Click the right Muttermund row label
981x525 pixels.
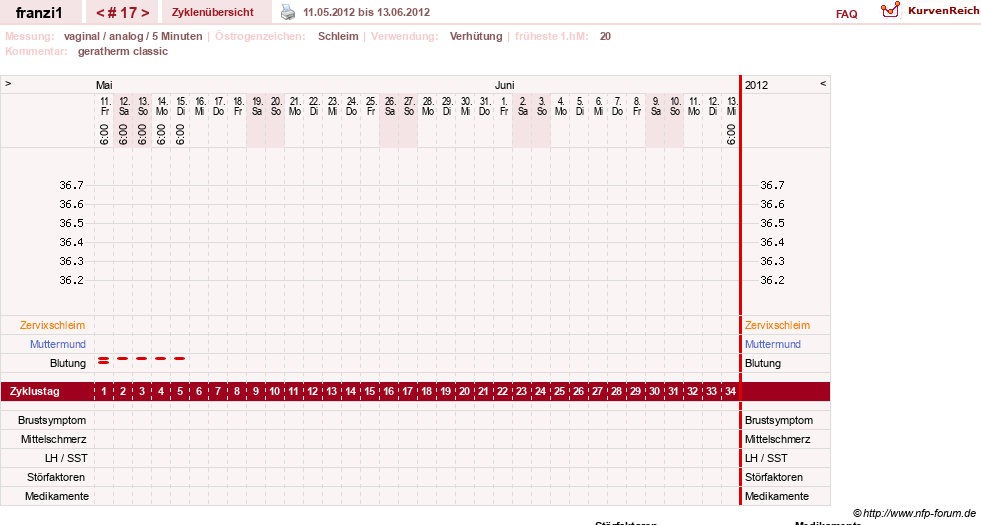tap(773, 344)
